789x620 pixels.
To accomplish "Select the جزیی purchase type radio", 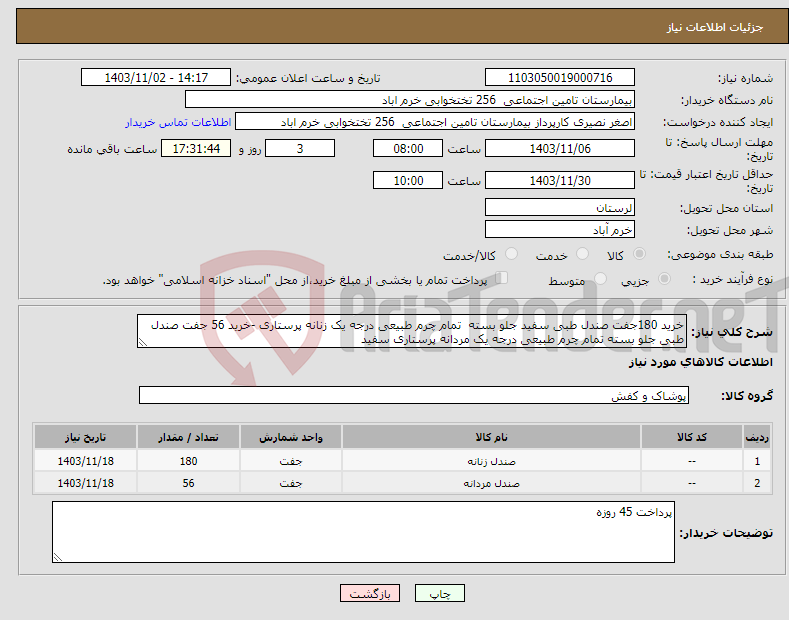I will click(x=664, y=279).
